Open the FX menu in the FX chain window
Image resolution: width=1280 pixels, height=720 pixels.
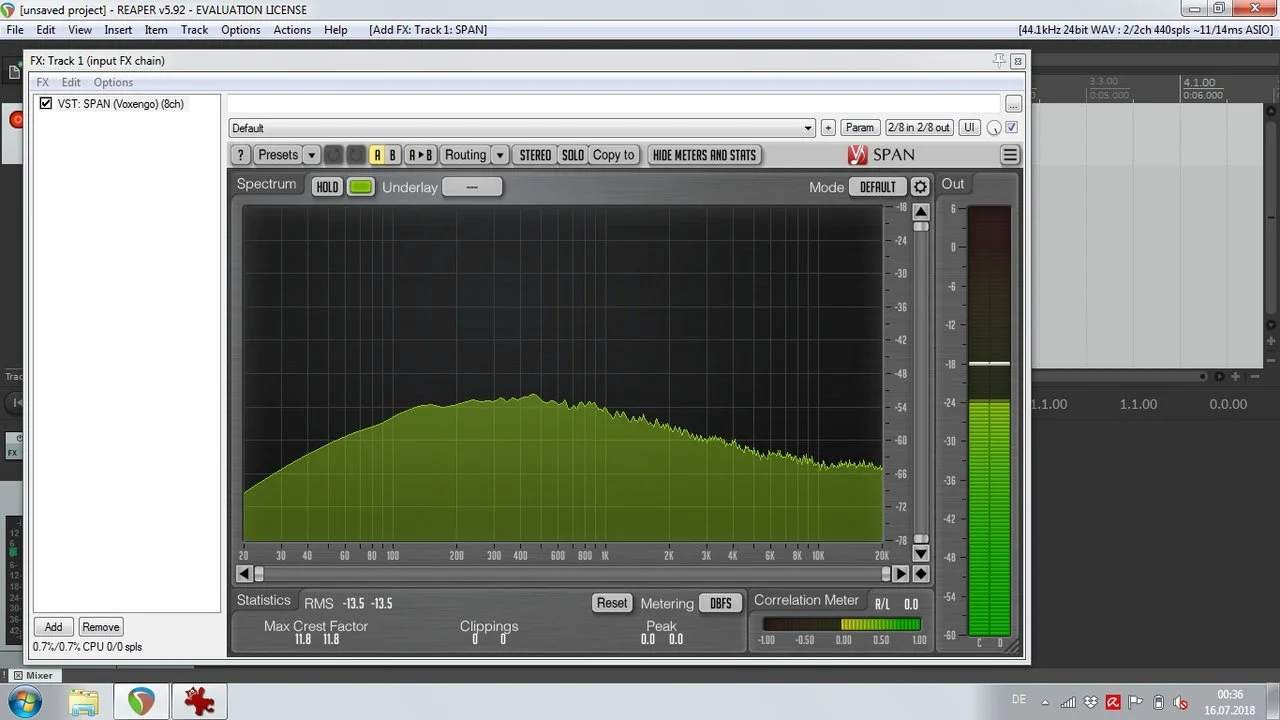point(42,82)
